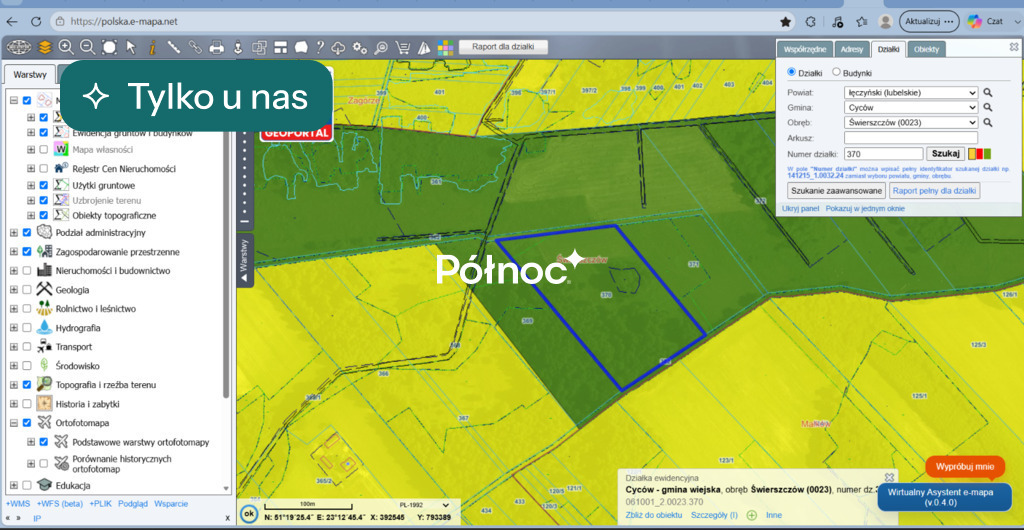Open the Warstwy layers tab
Image resolution: width=1024 pixels, height=530 pixels.
pos(29,74)
